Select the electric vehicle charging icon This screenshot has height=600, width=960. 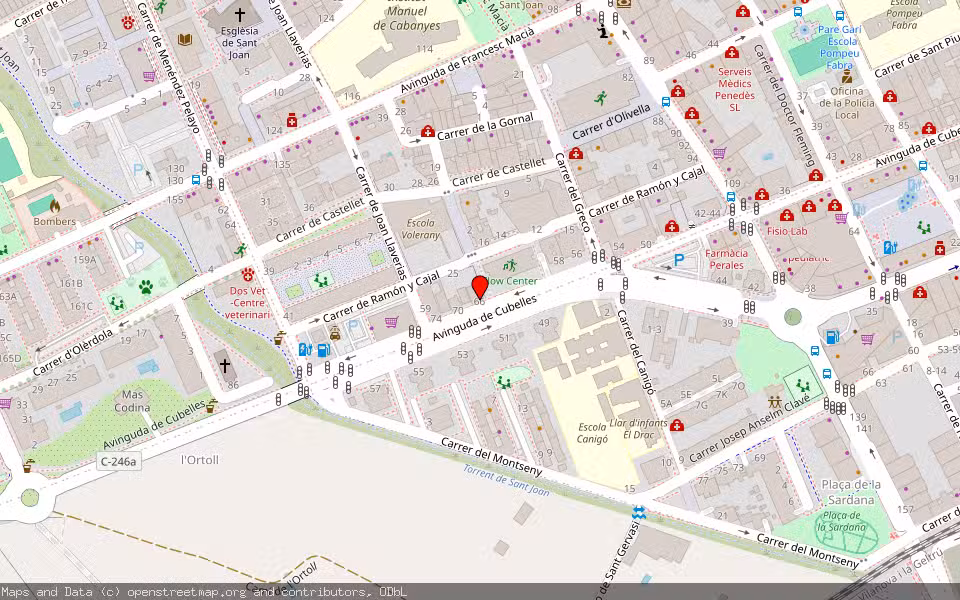click(x=304, y=349)
